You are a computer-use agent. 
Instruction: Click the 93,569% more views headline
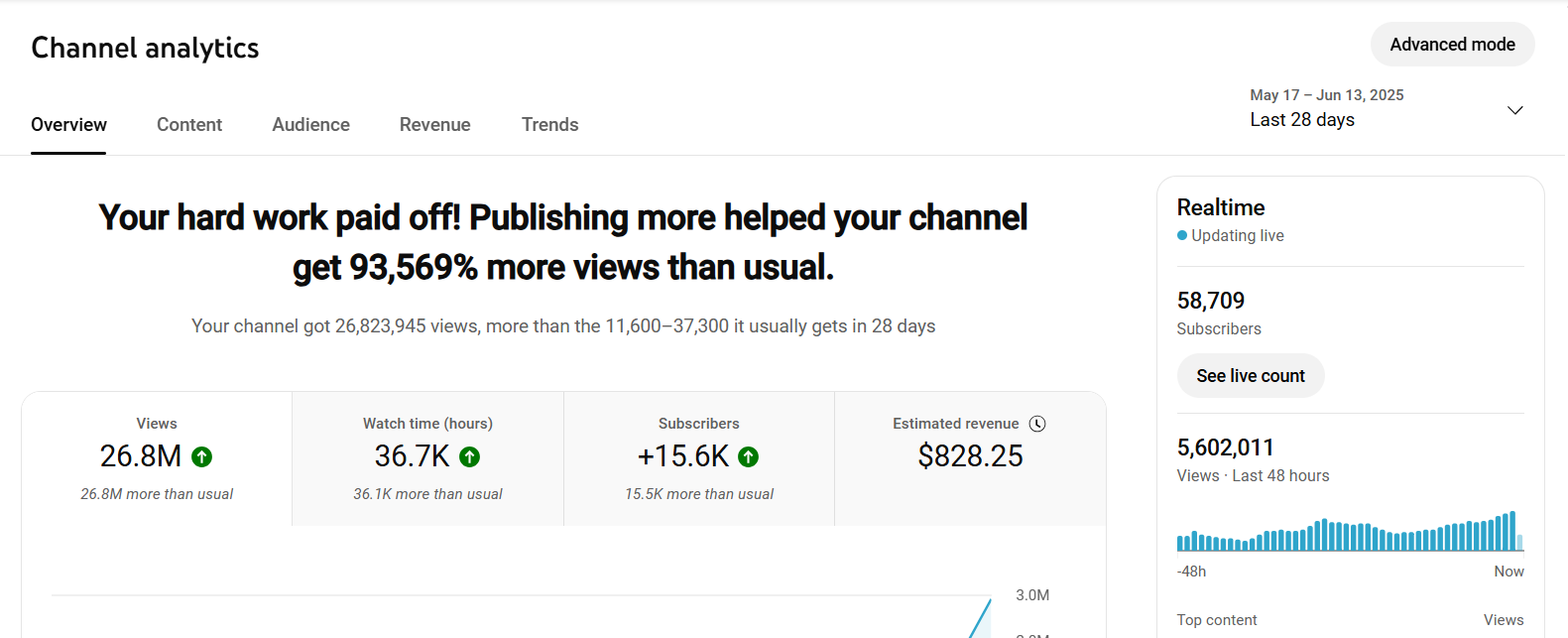(x=562, y=242)
